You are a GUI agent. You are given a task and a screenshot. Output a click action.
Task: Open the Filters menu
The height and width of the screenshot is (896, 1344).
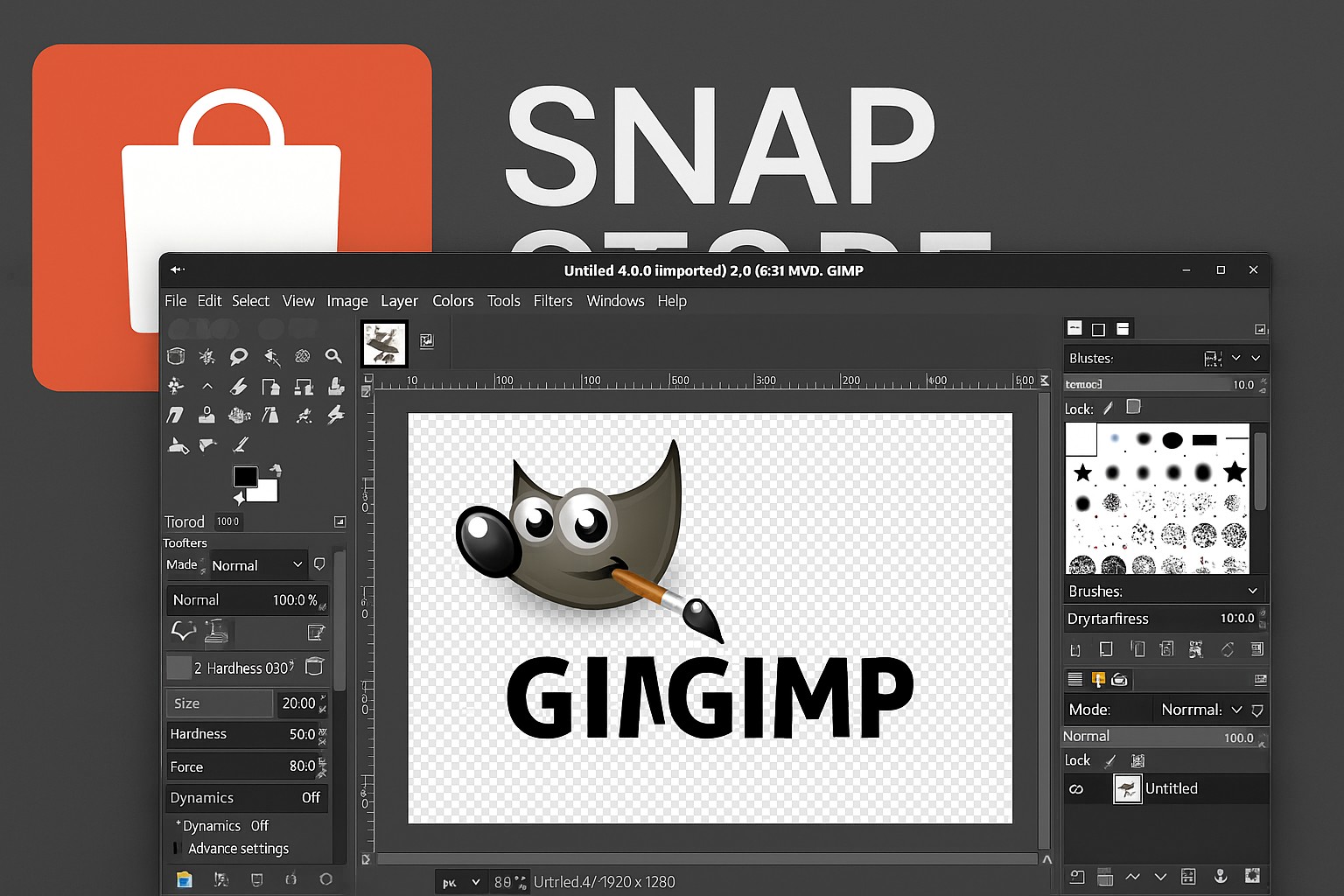point(553,301)
